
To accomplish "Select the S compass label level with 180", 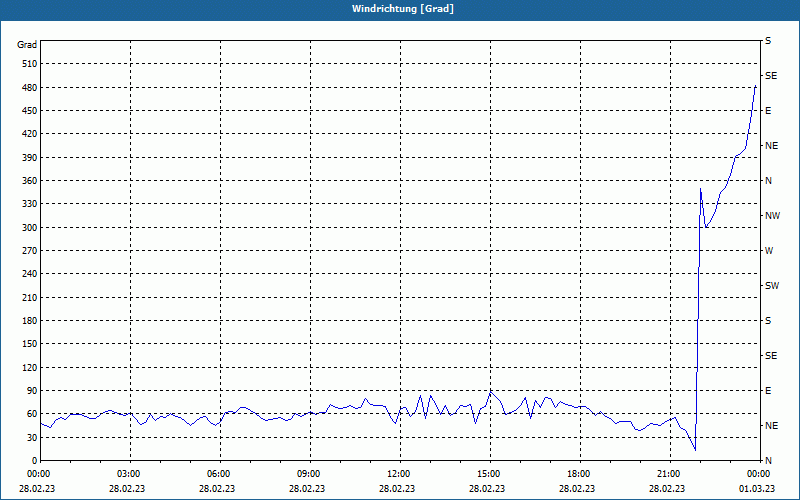I will point(768,320).
